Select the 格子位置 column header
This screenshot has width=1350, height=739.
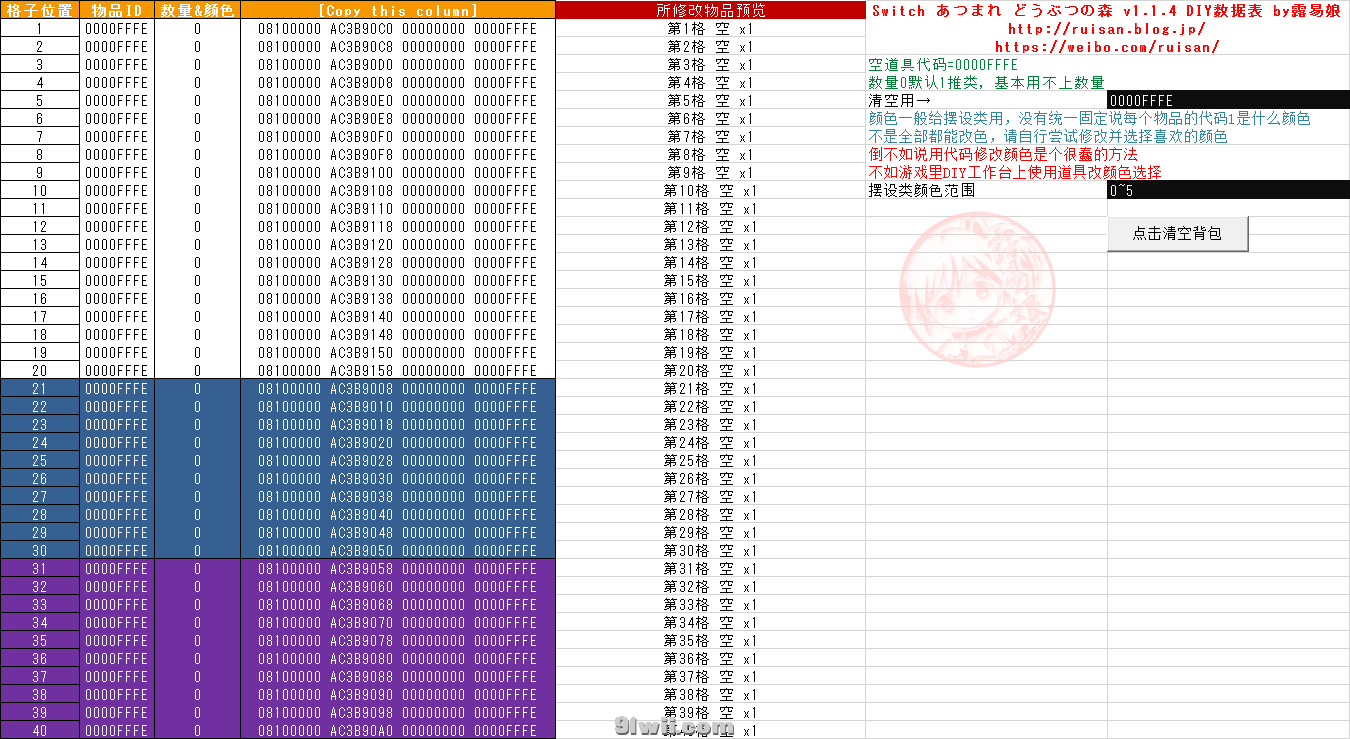pyautogui.click(x=39, y=10)
